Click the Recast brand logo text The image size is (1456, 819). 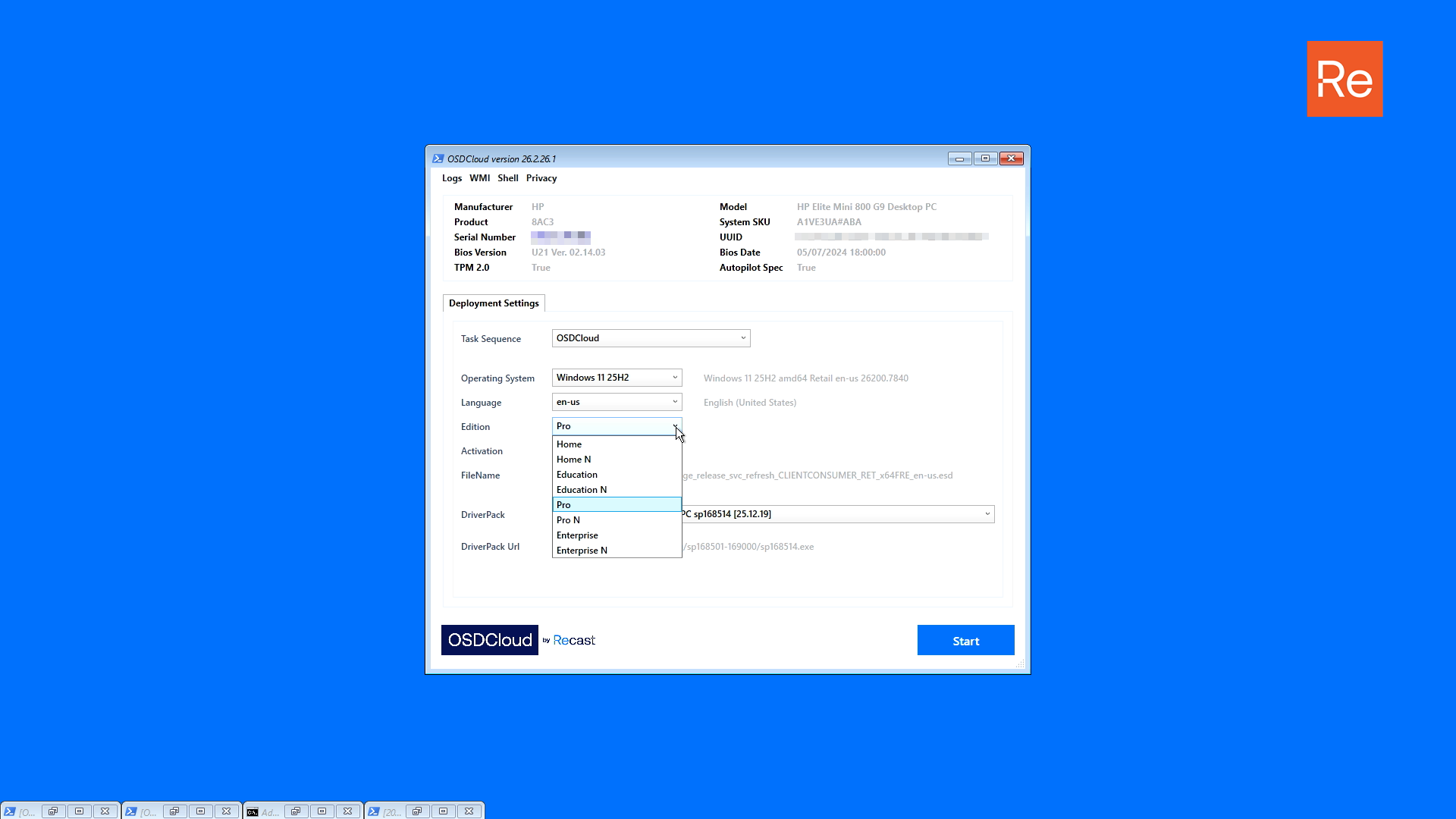pos(574,640)
